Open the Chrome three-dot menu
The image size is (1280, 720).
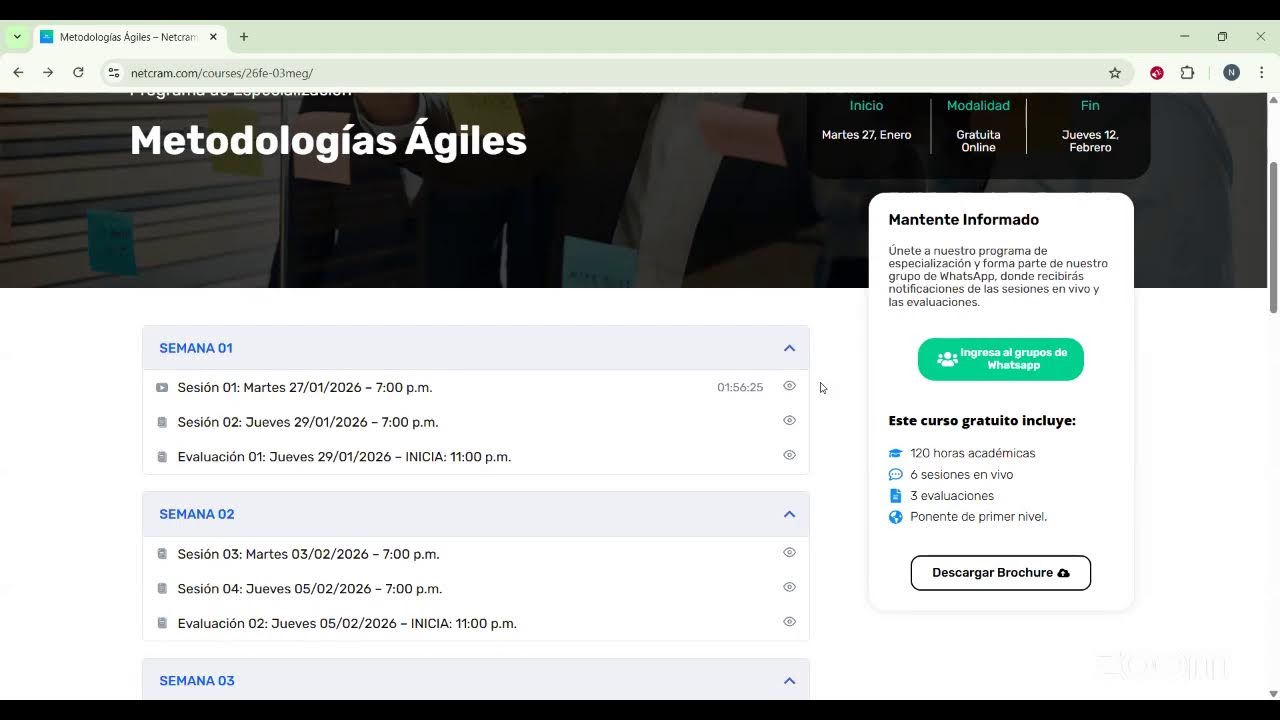tap(1261, 73)
